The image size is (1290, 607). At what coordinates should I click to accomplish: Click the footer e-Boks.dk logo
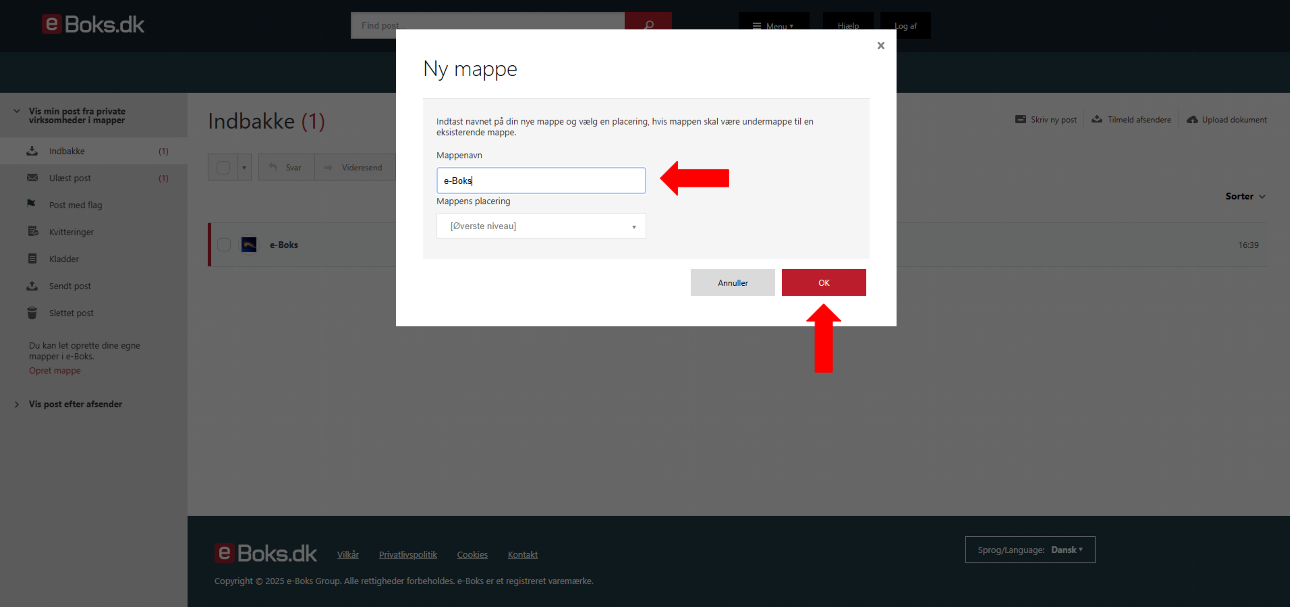click(x=266, y=553)
